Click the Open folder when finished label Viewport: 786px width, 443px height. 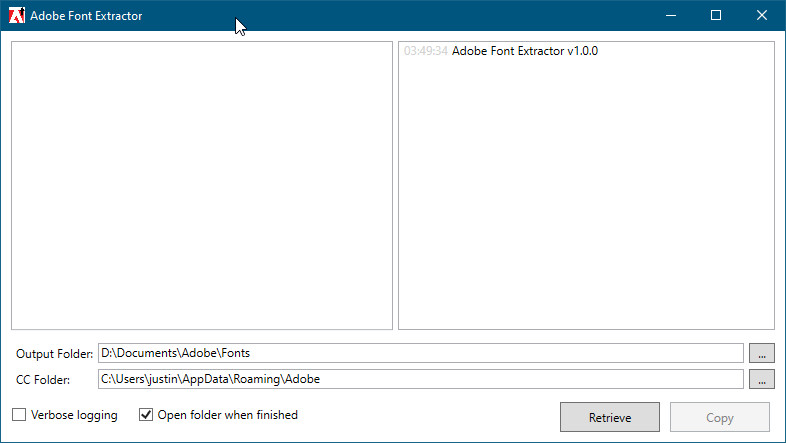[228, 415]
